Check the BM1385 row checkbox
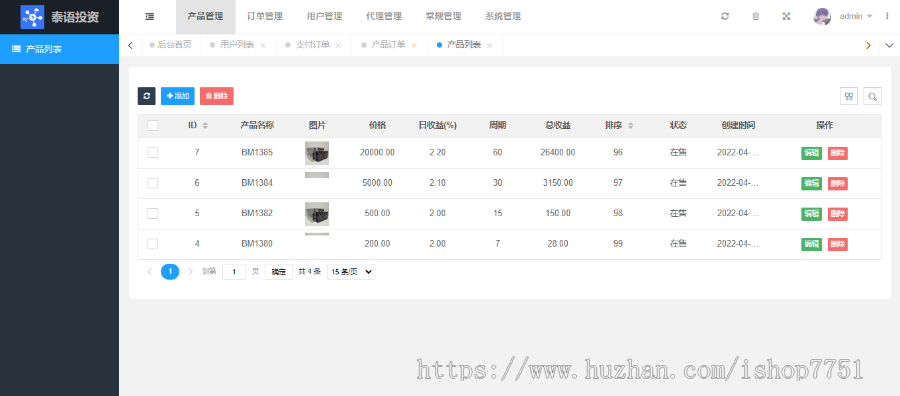 [153, 153]
